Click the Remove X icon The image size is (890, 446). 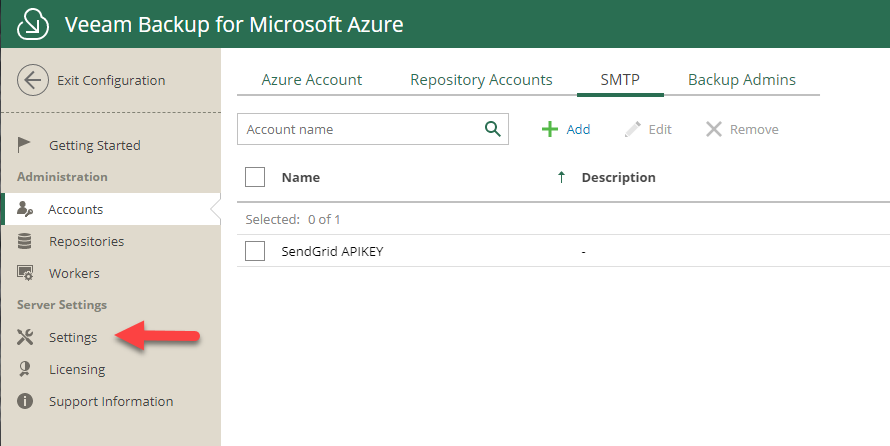click(x=713, y=129)
